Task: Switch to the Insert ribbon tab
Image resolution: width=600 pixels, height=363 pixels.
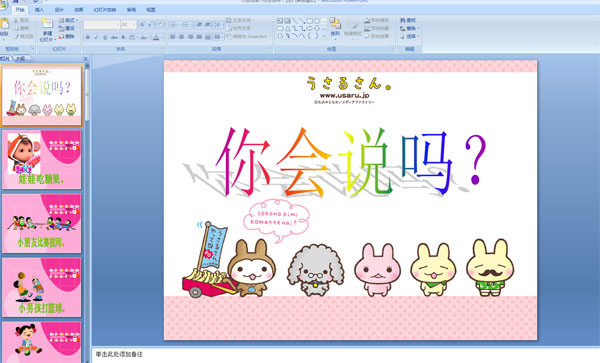Action: (x=39, y=10)
